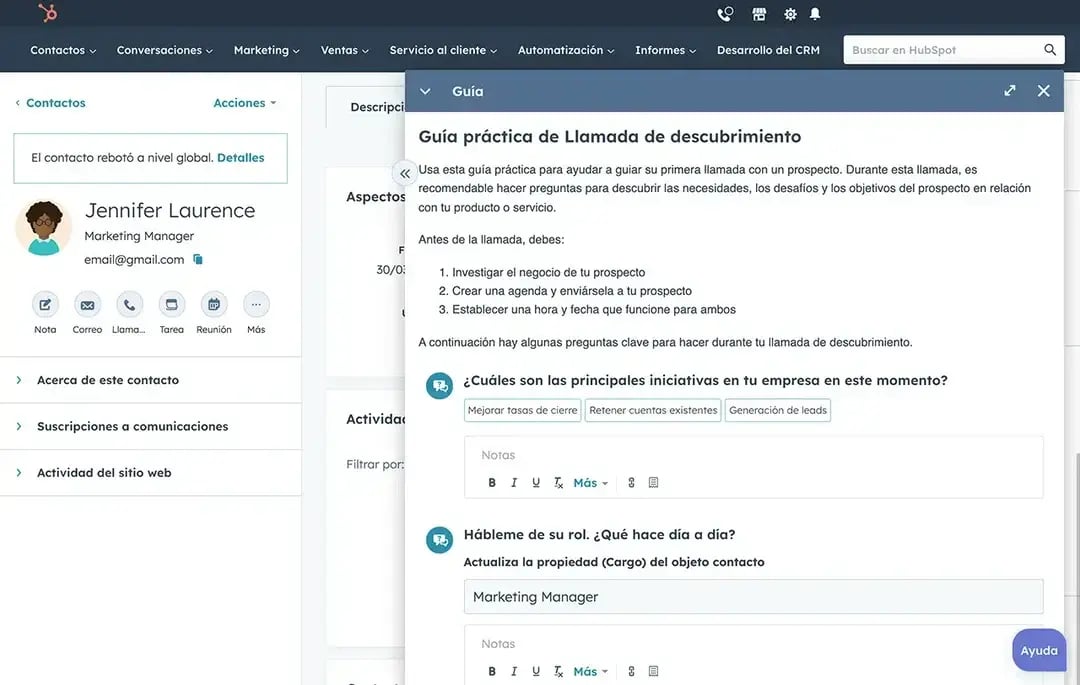Expand Actividad del sitio web section
1080x685 pixels.
(x=150, y=472)
